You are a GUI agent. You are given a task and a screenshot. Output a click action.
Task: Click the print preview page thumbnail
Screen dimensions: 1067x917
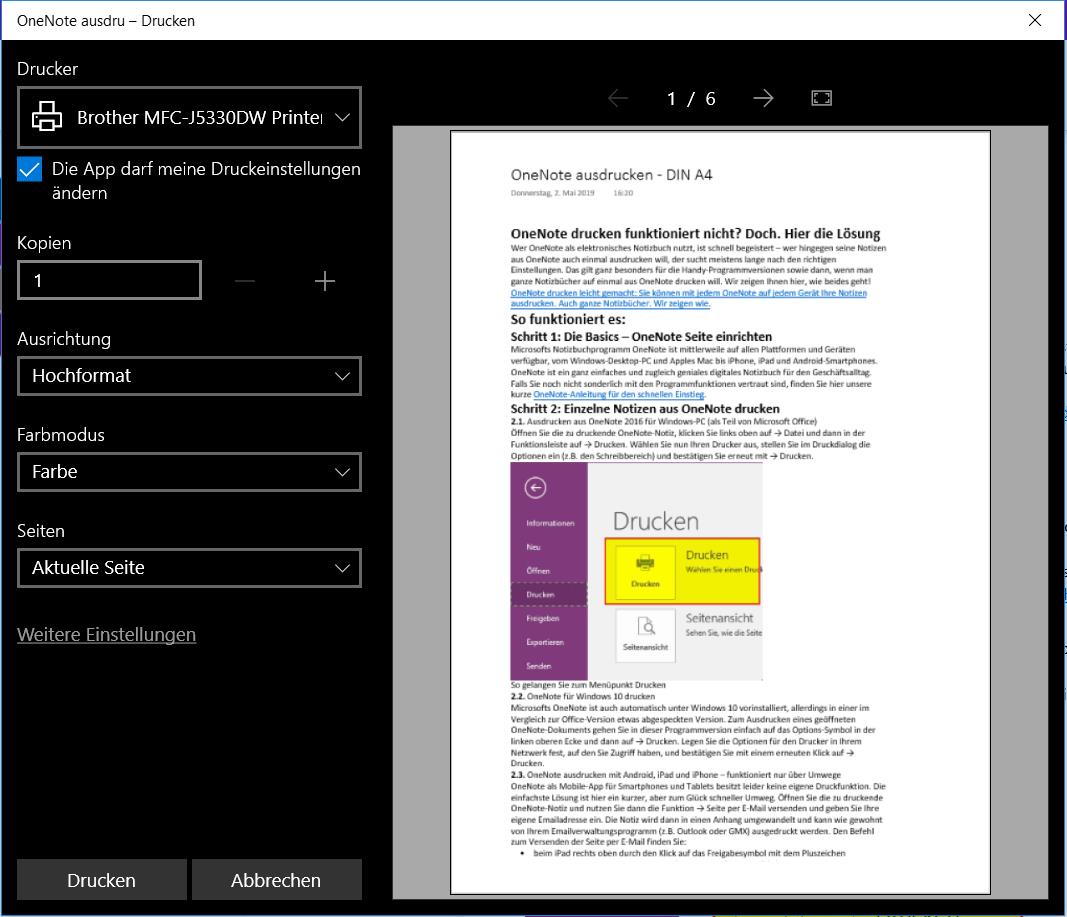(720, 513)
